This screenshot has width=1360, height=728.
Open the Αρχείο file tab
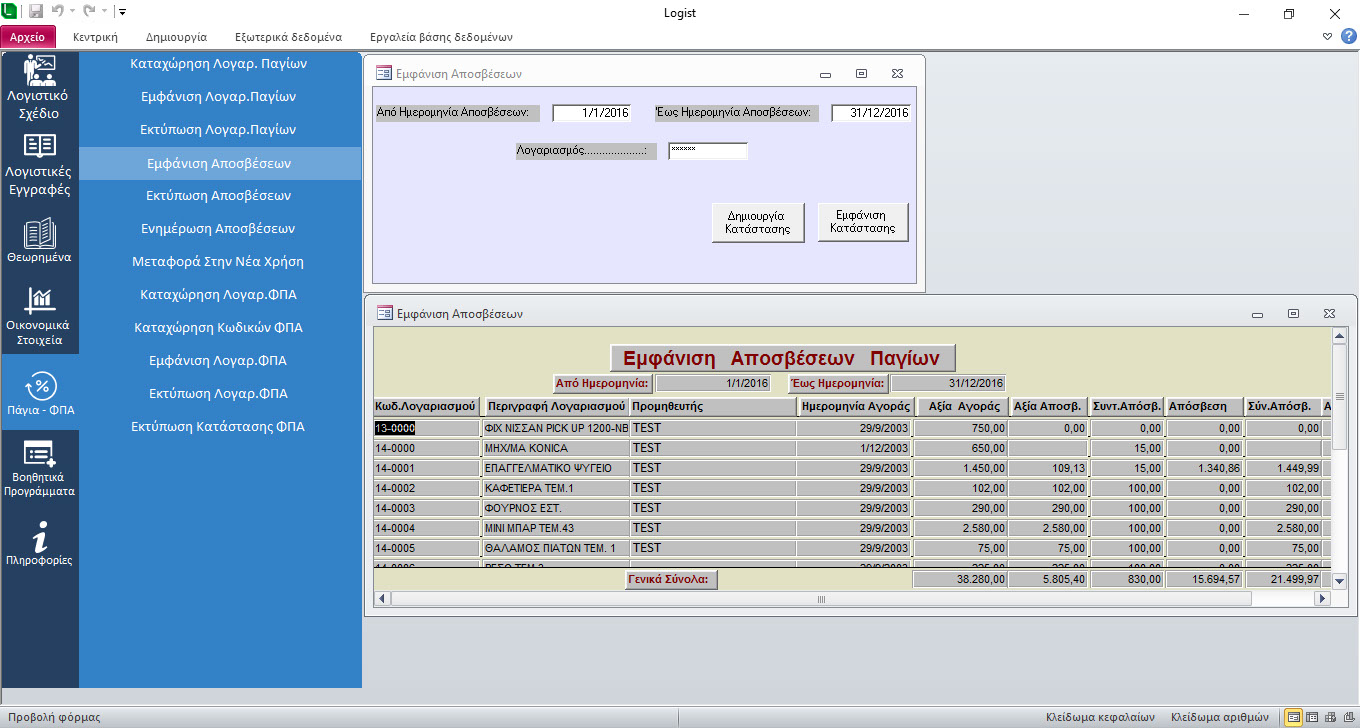[28, 37]
